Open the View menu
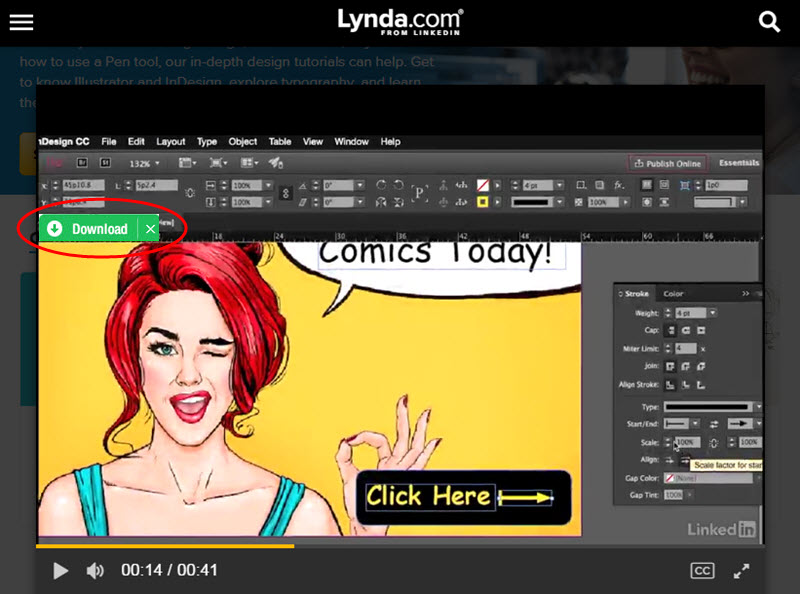The height and width of the screenshot is (594, 800). [313, 142]
